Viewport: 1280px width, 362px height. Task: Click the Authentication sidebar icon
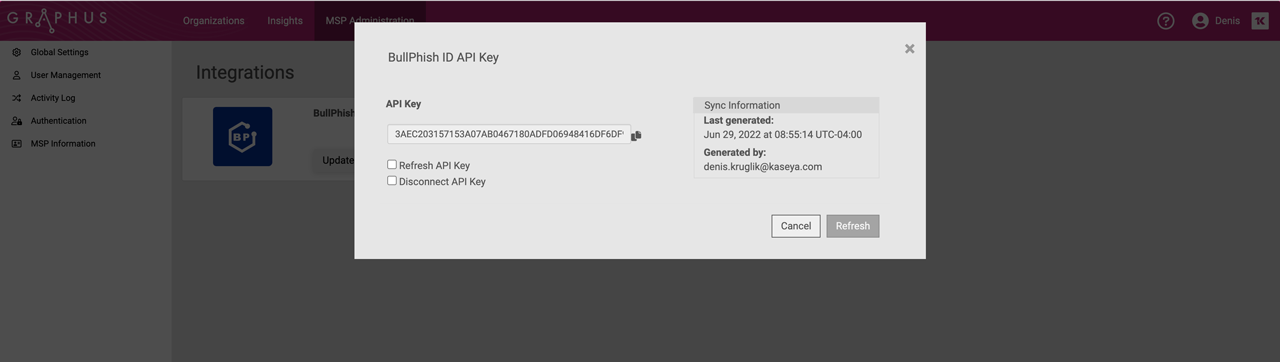tap(17, 121)
